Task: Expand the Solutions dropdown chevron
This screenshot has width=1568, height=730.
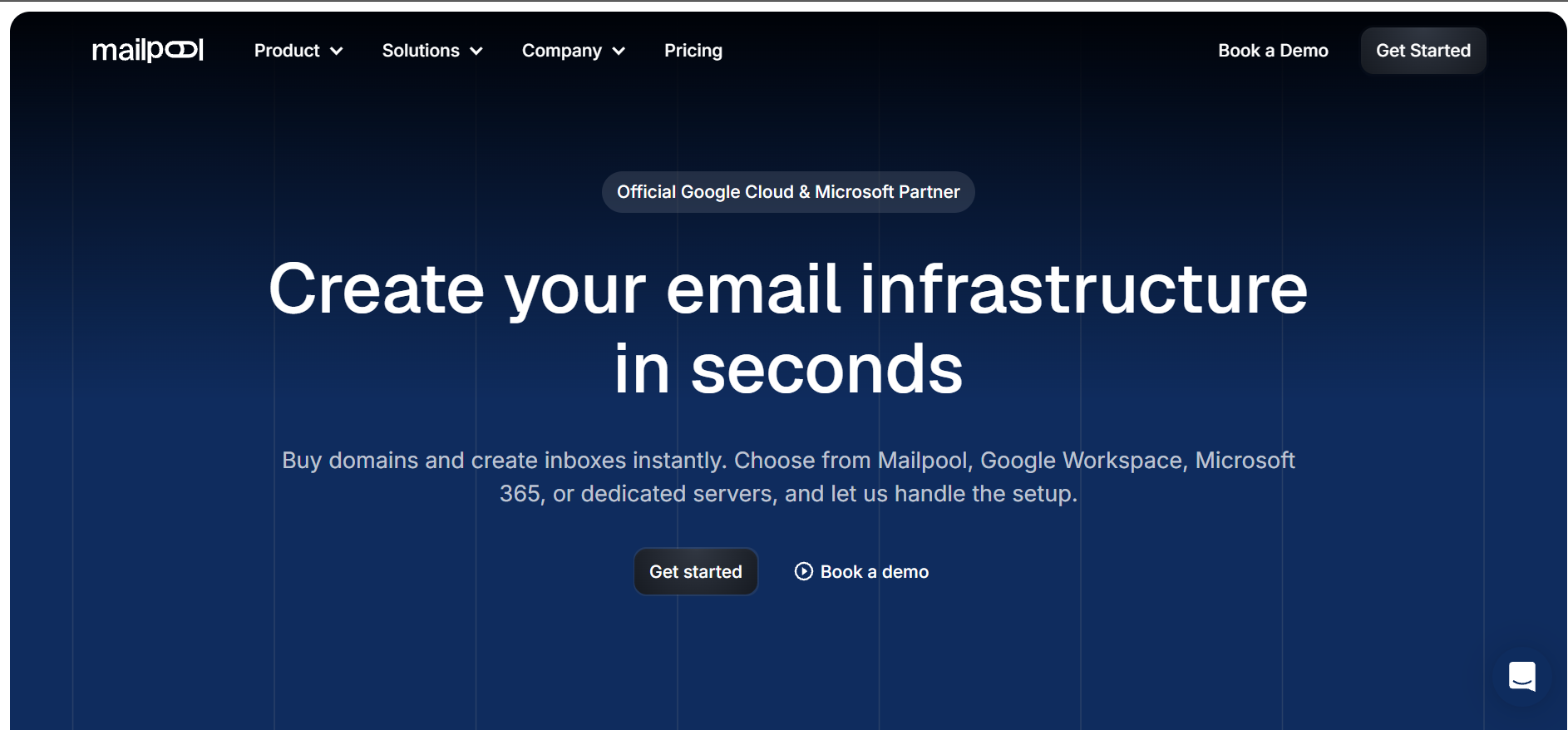Action: (x=476, y=51)
